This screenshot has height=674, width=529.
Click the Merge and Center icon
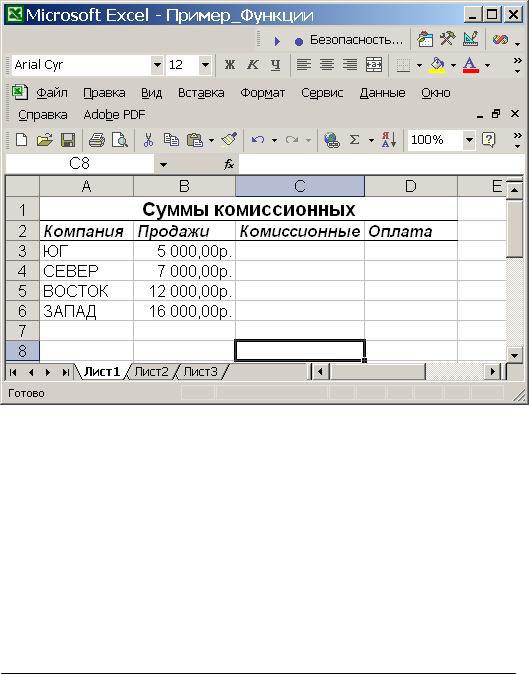click(x=373, y=65)
